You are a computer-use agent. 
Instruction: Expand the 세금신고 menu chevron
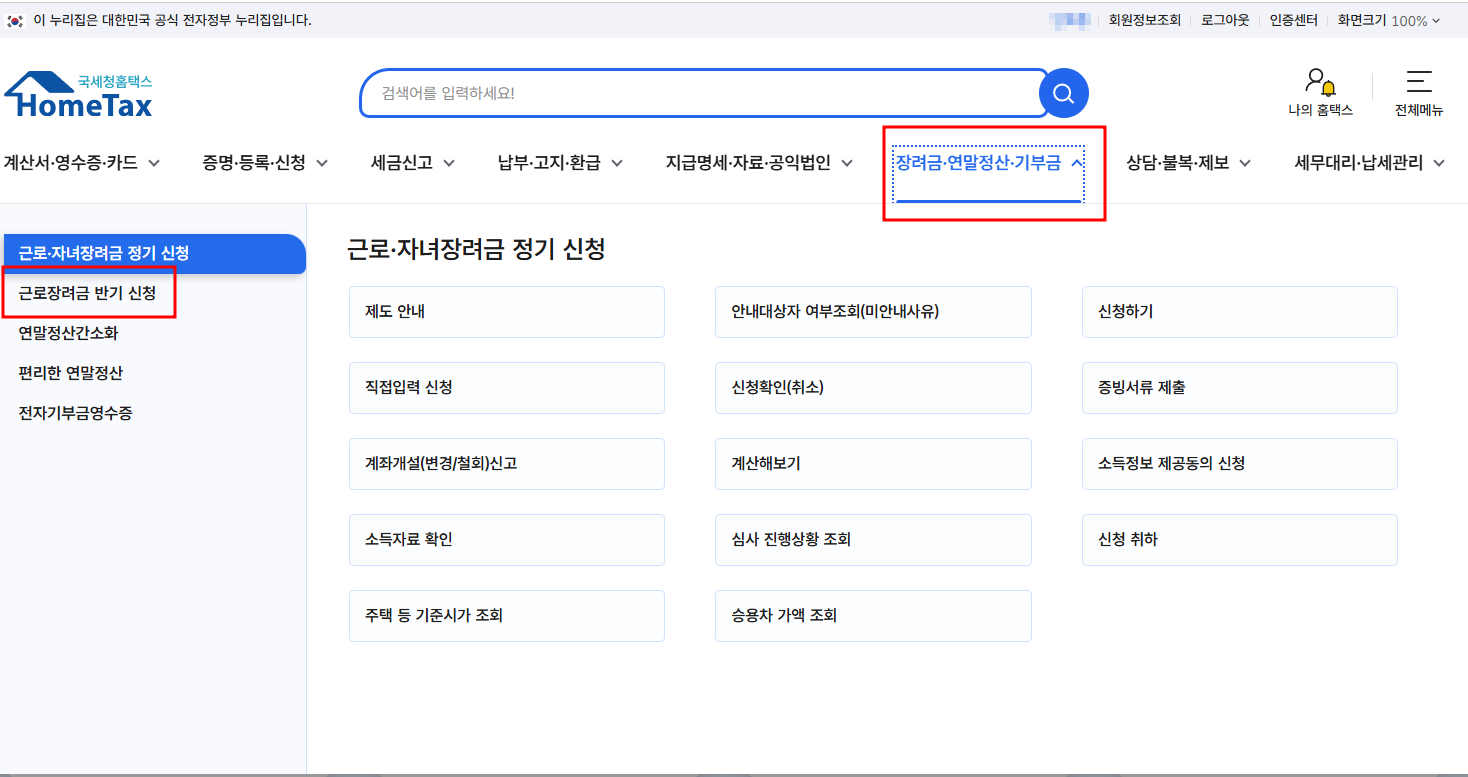[x=448, y=162]
